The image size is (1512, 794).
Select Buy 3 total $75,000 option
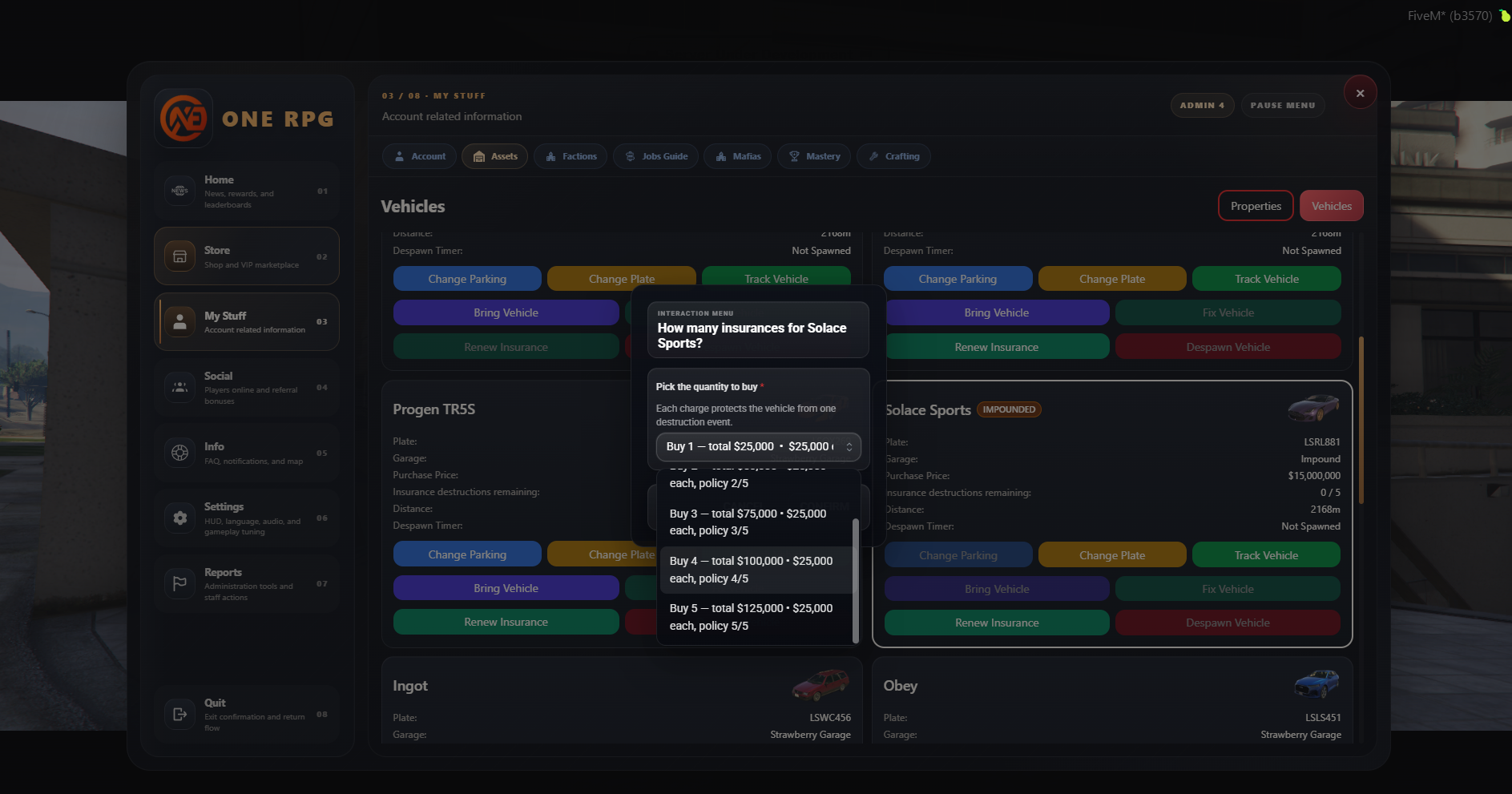[x=755, y=522]
